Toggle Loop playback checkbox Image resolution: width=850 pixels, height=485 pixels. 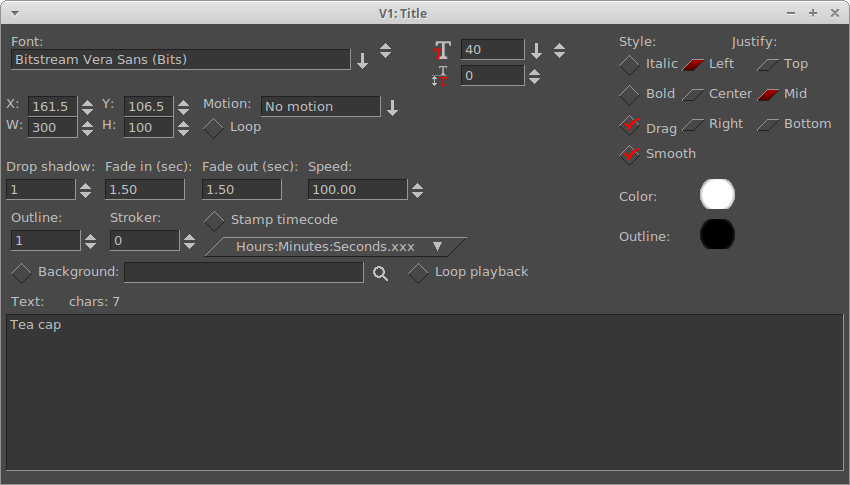[x=418, y=273]
